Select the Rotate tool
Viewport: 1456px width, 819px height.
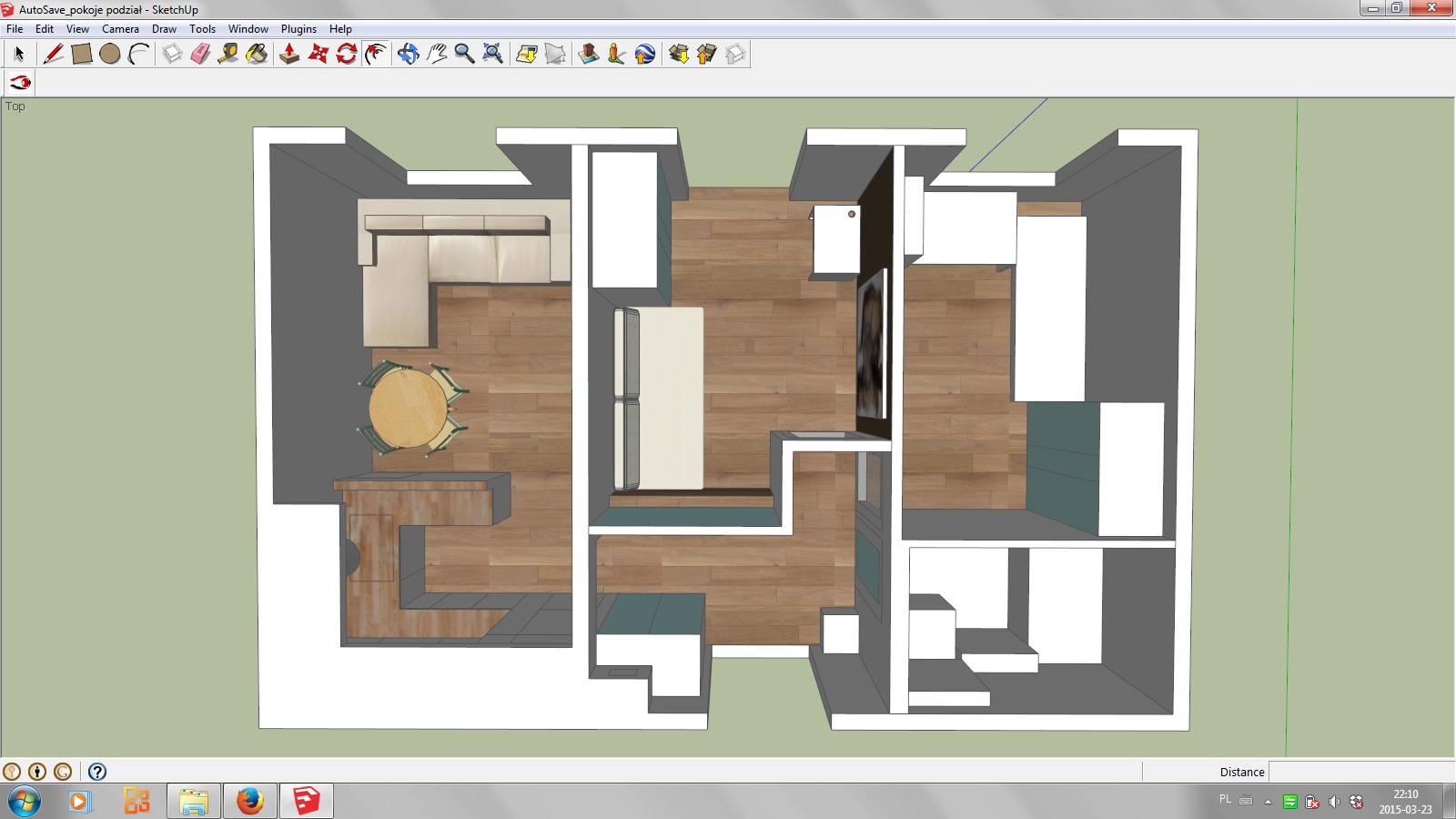pyautogui.click(x=347, y=55)
